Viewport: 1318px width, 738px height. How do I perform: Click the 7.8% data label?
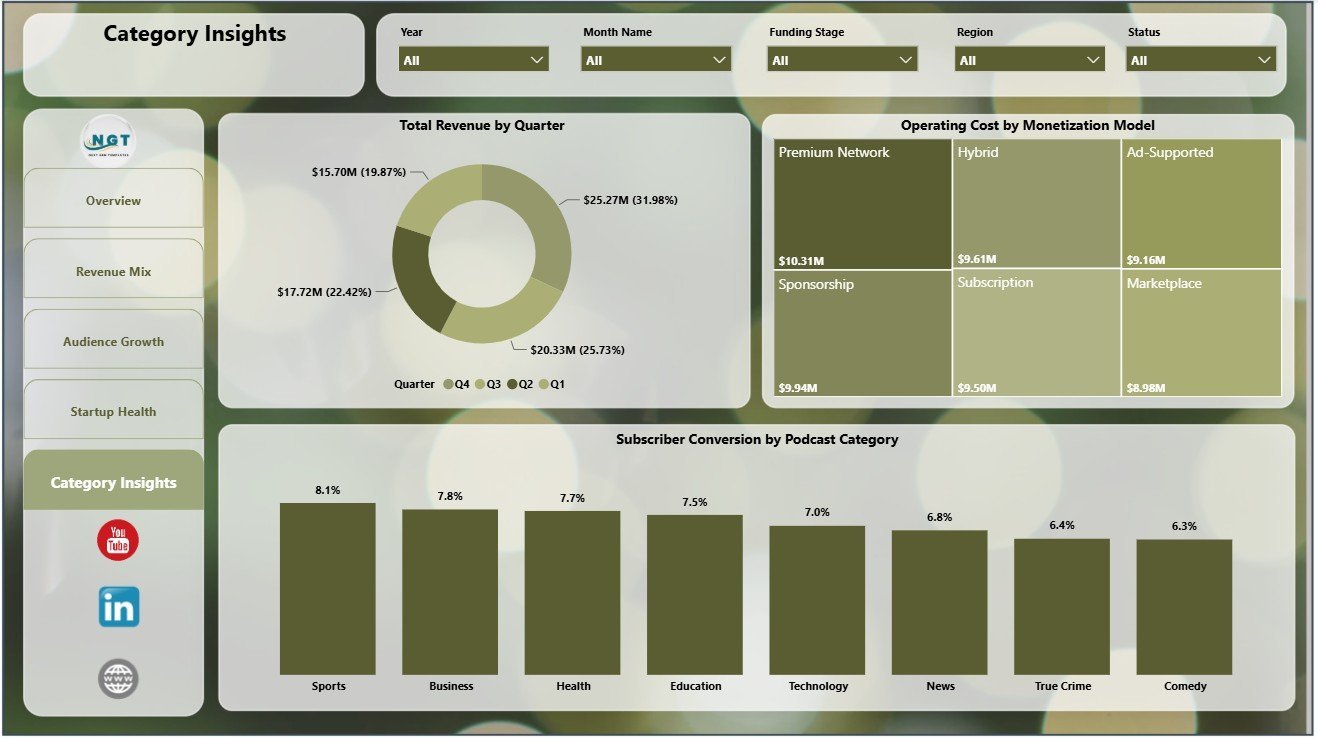[450, 496]
